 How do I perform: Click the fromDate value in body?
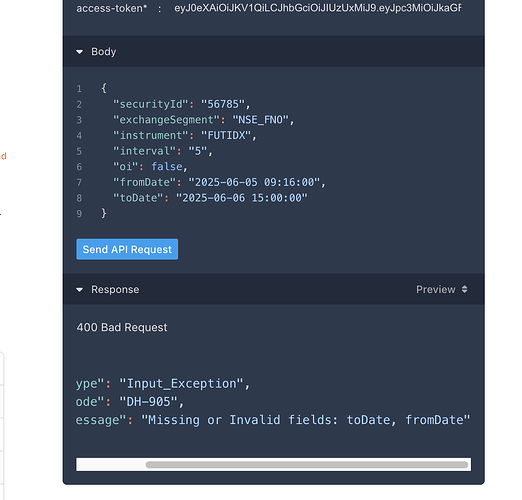(254, 182)
